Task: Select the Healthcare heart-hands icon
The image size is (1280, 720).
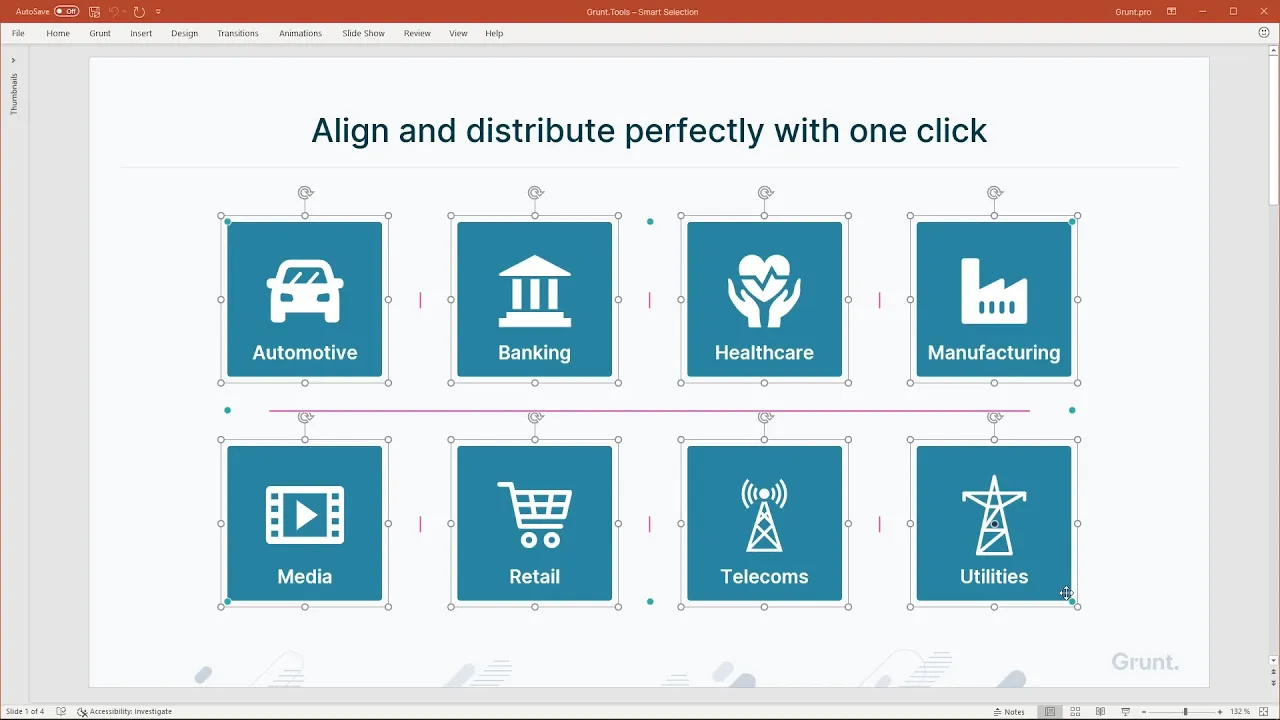Action: pos(764,291)
